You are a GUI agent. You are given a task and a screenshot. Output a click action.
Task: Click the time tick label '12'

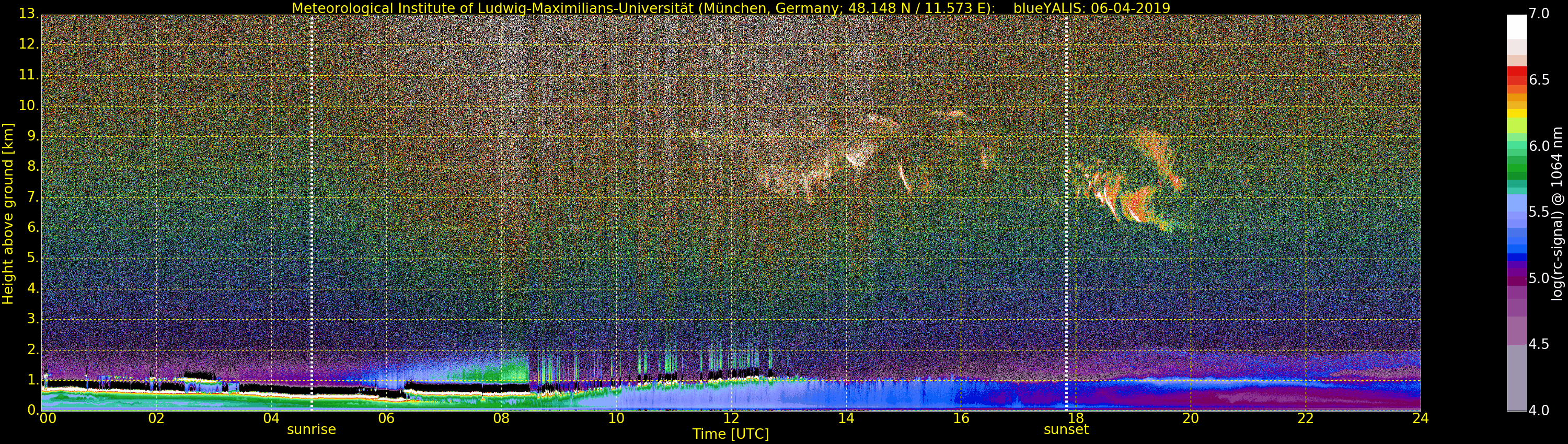pyautogui.click(x=731, y=418)
